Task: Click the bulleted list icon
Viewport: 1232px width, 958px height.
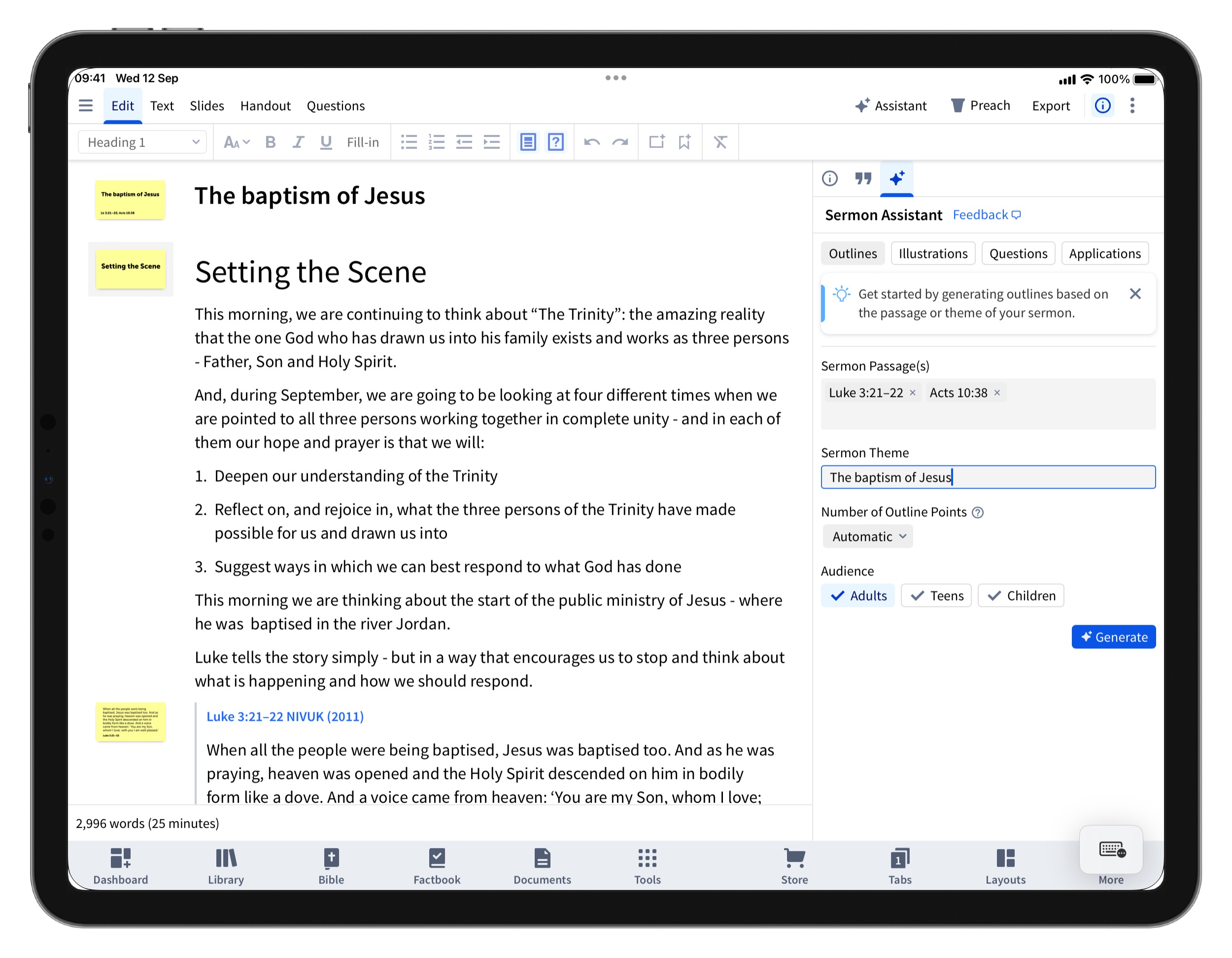Action: click(409, 142)
